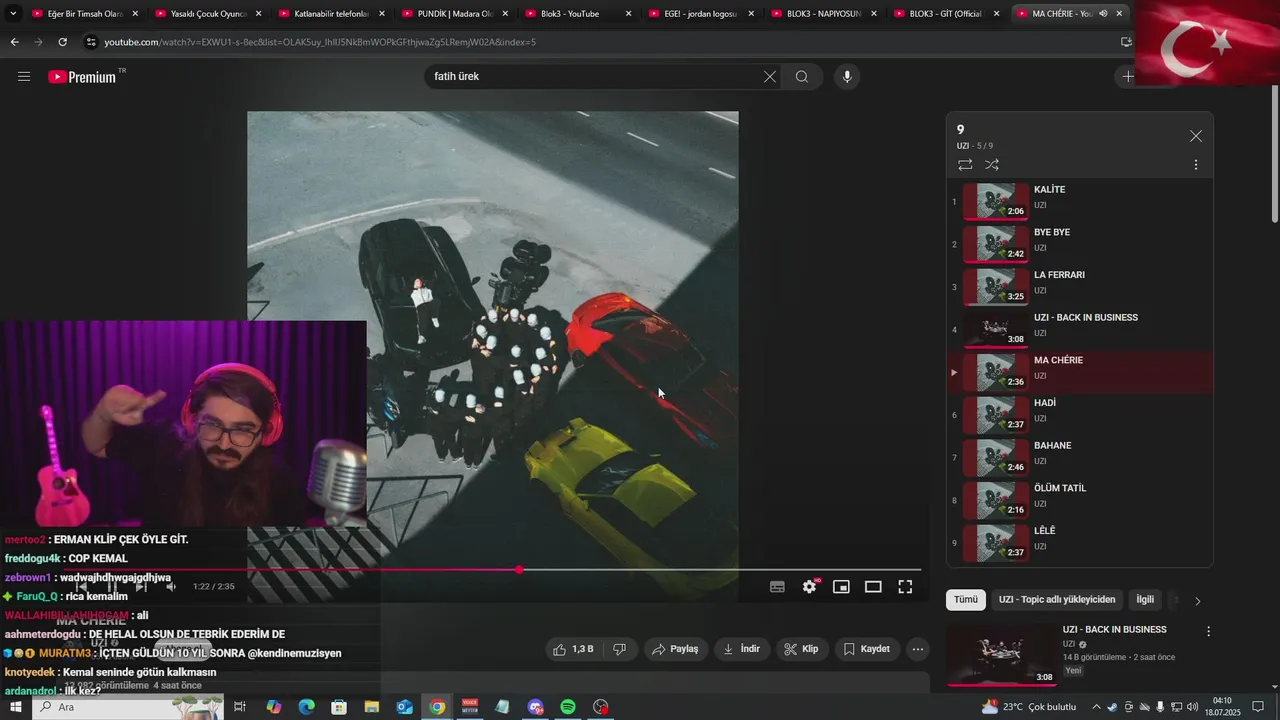The image size is (1280, 720).
Task: Open the YouTube hamburger guide menu
Action: [x=24, y=77]
